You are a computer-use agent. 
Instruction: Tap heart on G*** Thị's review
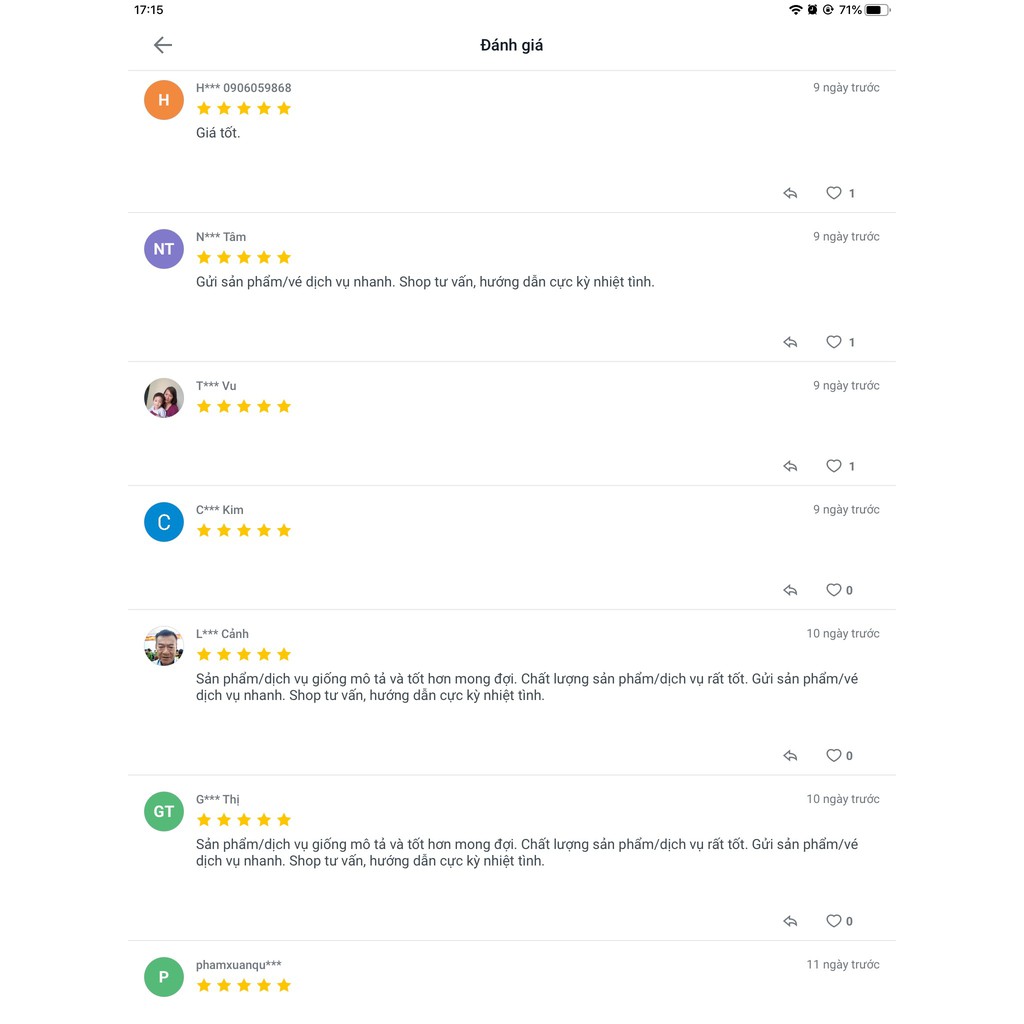[834, 921]
